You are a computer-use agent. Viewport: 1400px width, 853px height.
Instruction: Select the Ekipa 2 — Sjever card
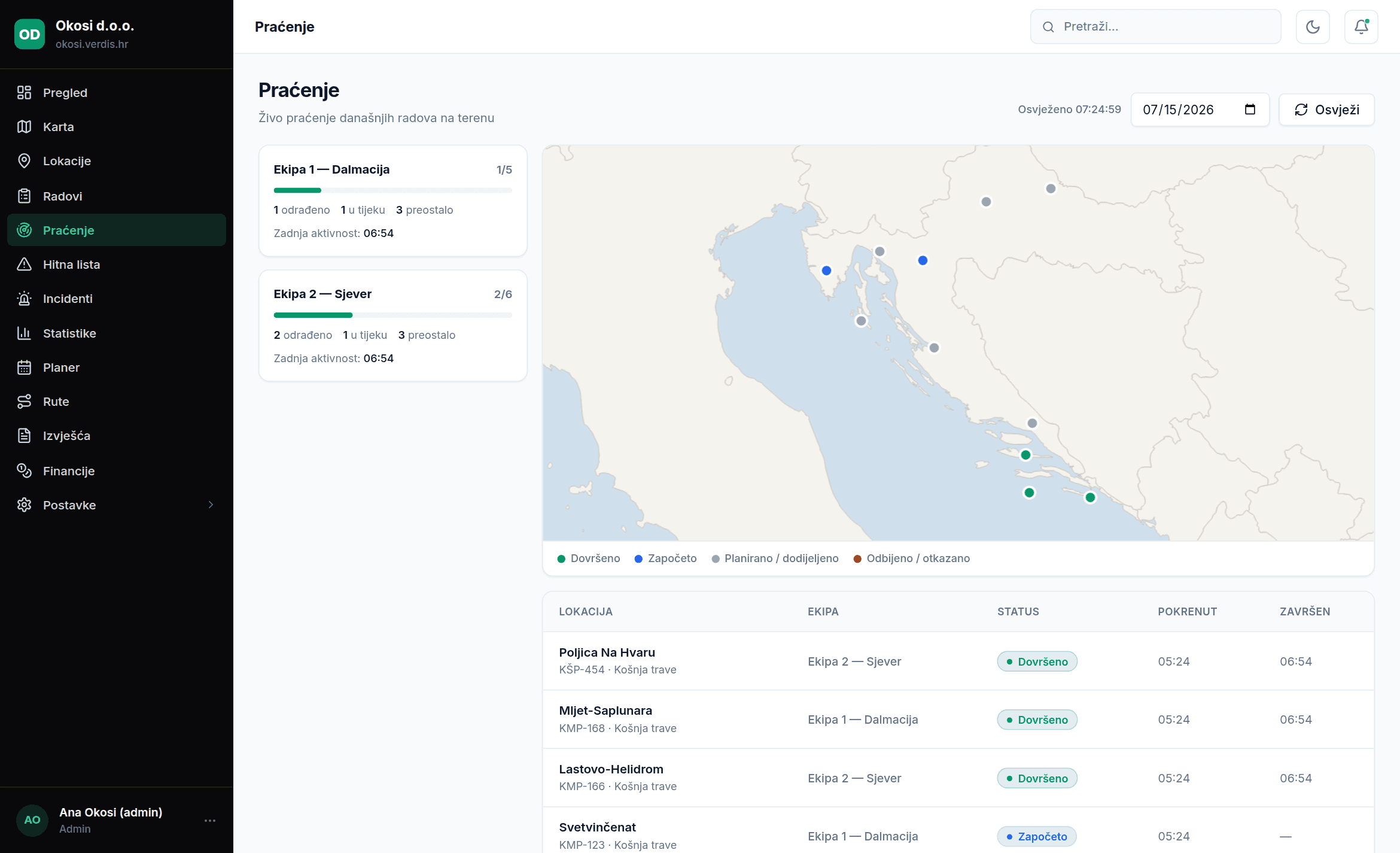(x=392, y=325)
